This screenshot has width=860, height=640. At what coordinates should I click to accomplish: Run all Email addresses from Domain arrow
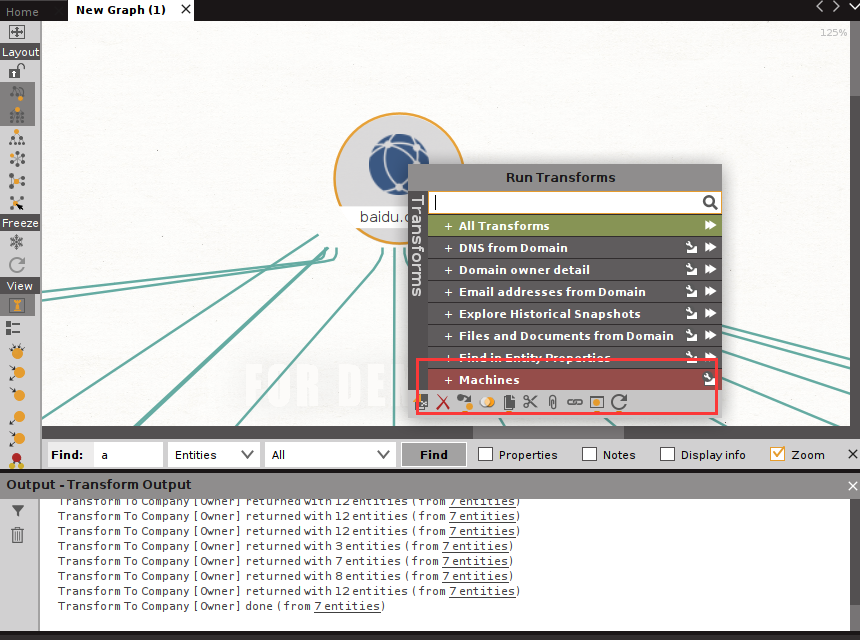710,291
